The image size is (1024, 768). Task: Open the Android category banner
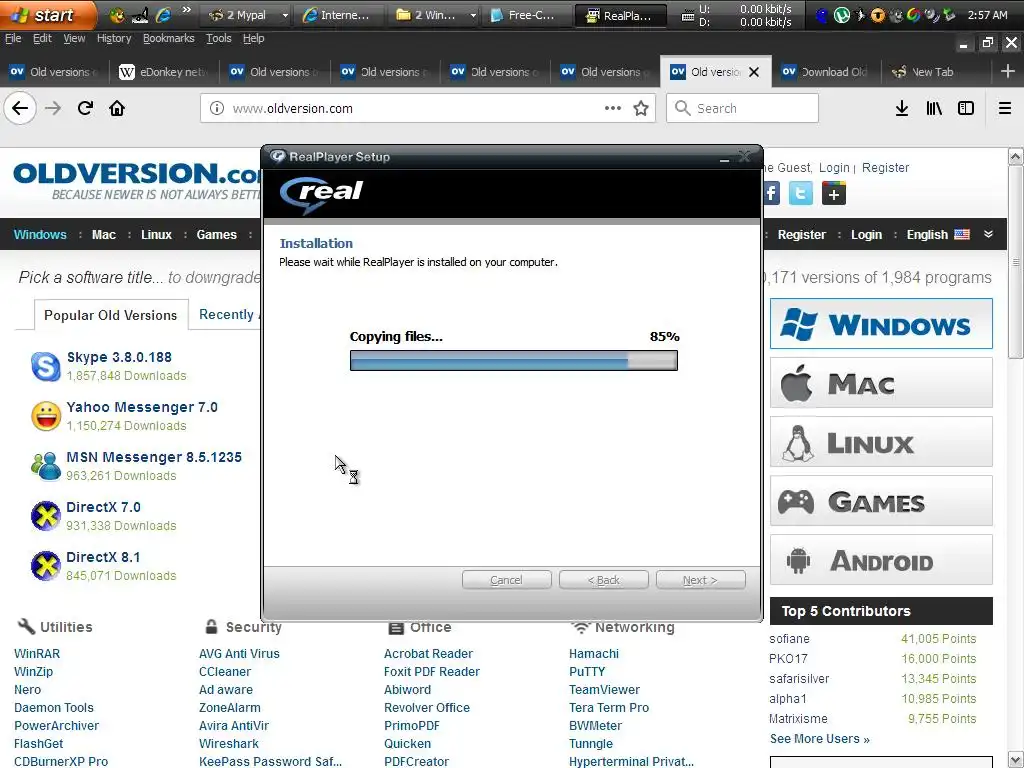pos(881,560)
